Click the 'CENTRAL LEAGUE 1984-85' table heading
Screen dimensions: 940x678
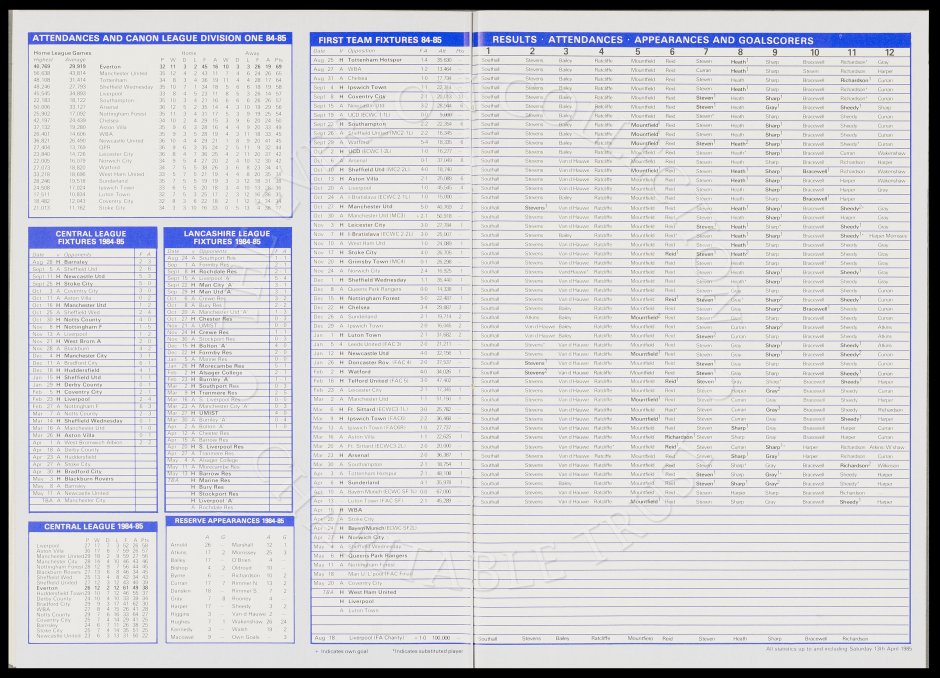(x=94, y=526)
